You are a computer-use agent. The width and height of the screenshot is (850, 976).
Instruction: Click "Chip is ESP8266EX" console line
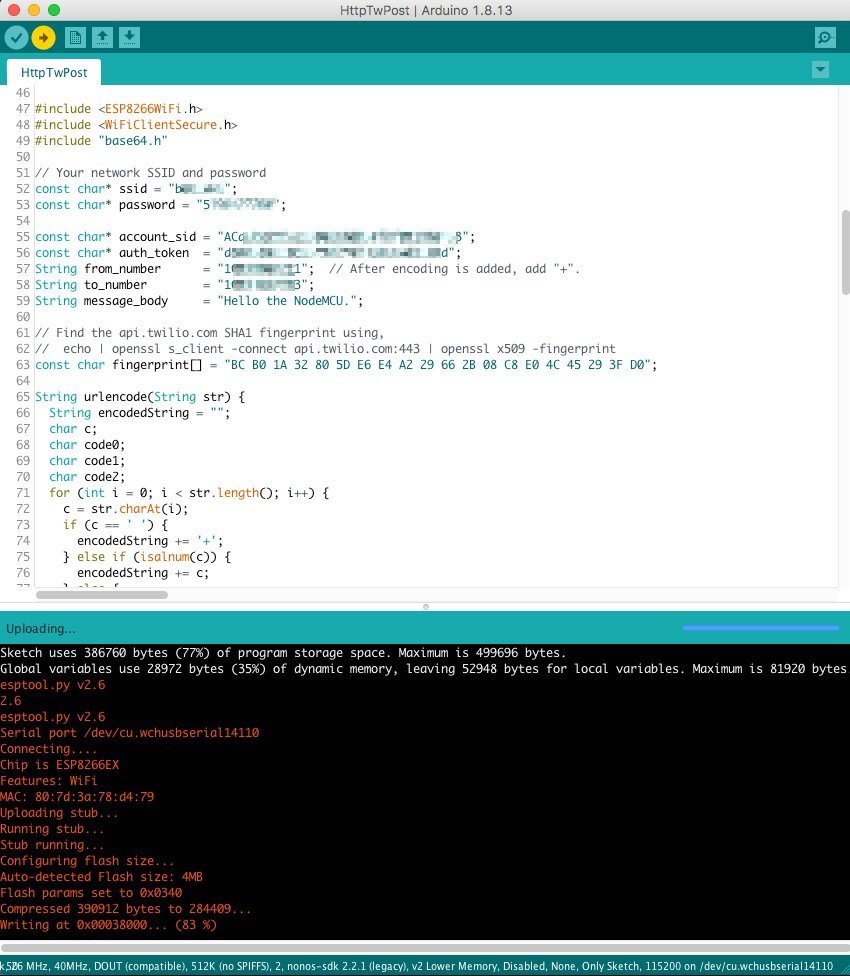[x=59, y=764]
